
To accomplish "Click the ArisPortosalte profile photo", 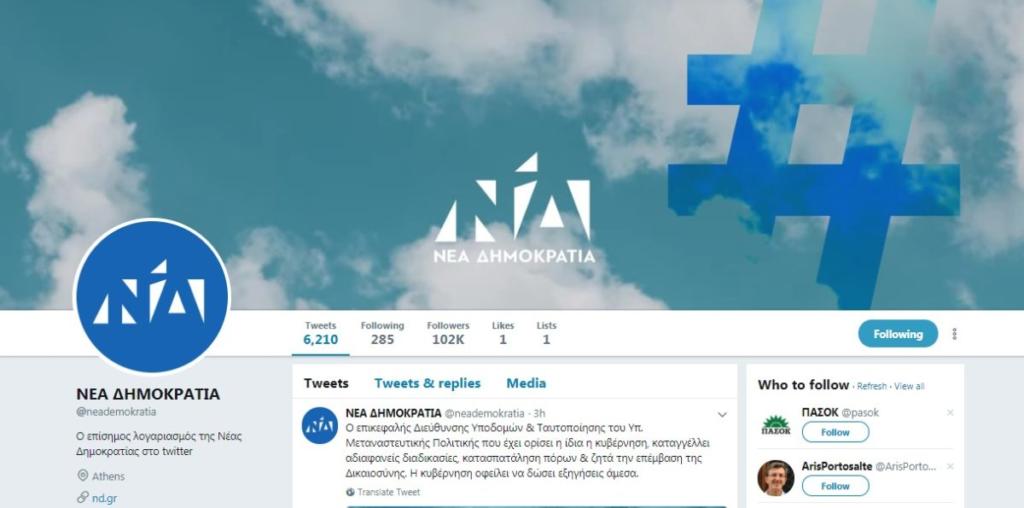I will [776, 478].
